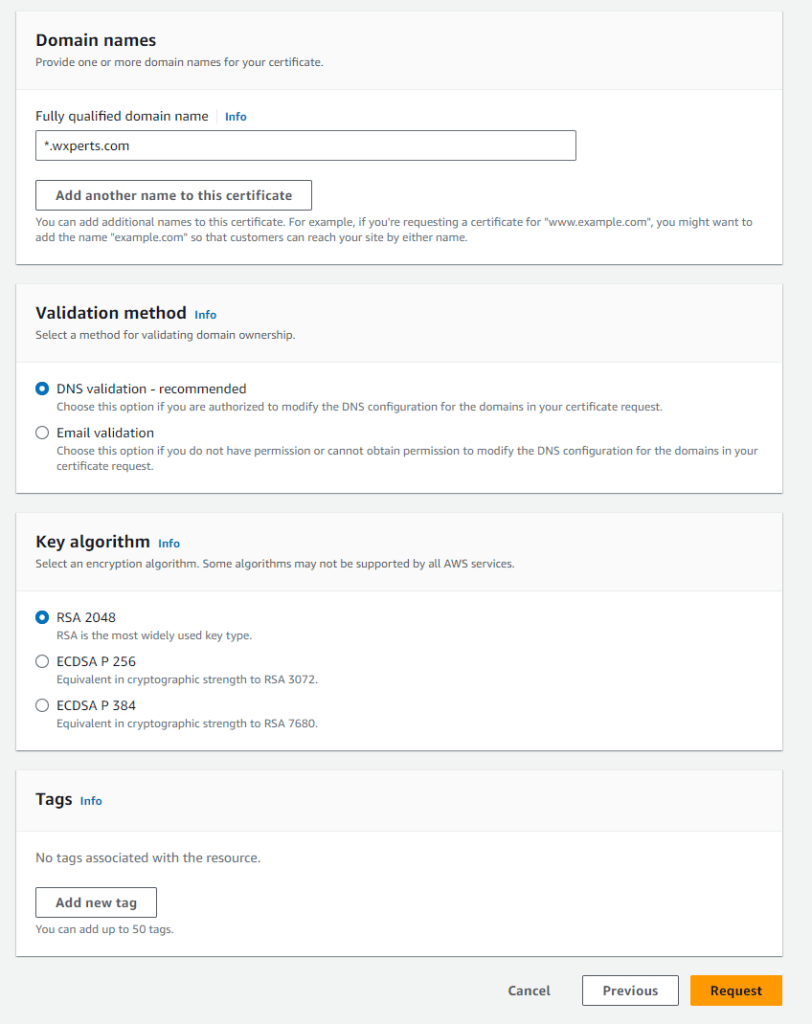
Task: Open Info link next to Key algorithm
Action: [169, 543]
